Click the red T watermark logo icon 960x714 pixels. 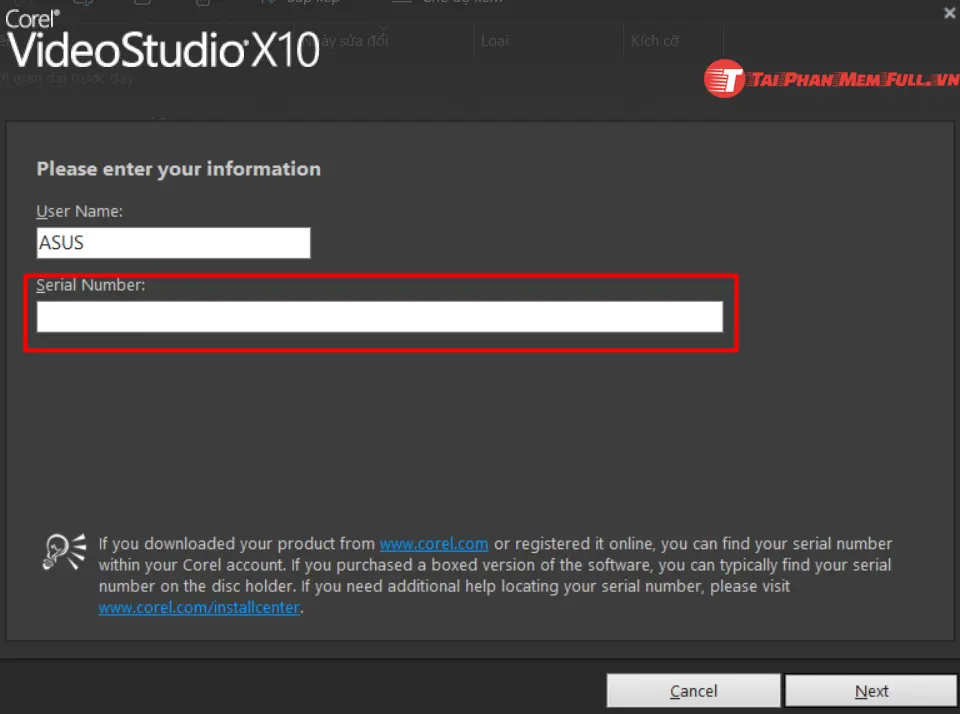coord(725,79)
